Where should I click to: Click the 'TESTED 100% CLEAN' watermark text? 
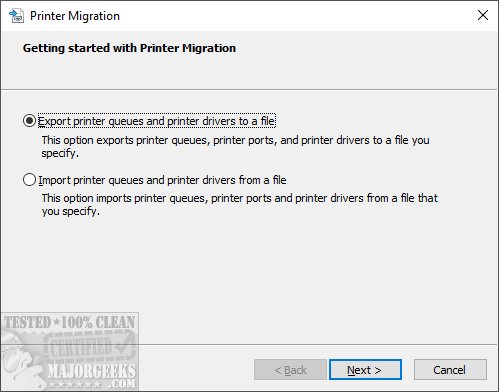click(x=69, y=322)
